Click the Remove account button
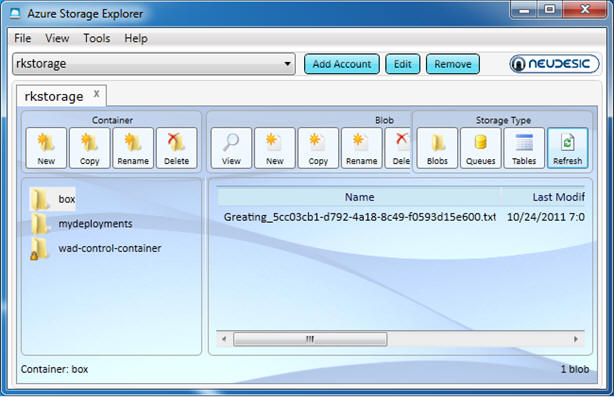Image resolution: width=615 pixels, height=397 pixels. pos(453,64)
